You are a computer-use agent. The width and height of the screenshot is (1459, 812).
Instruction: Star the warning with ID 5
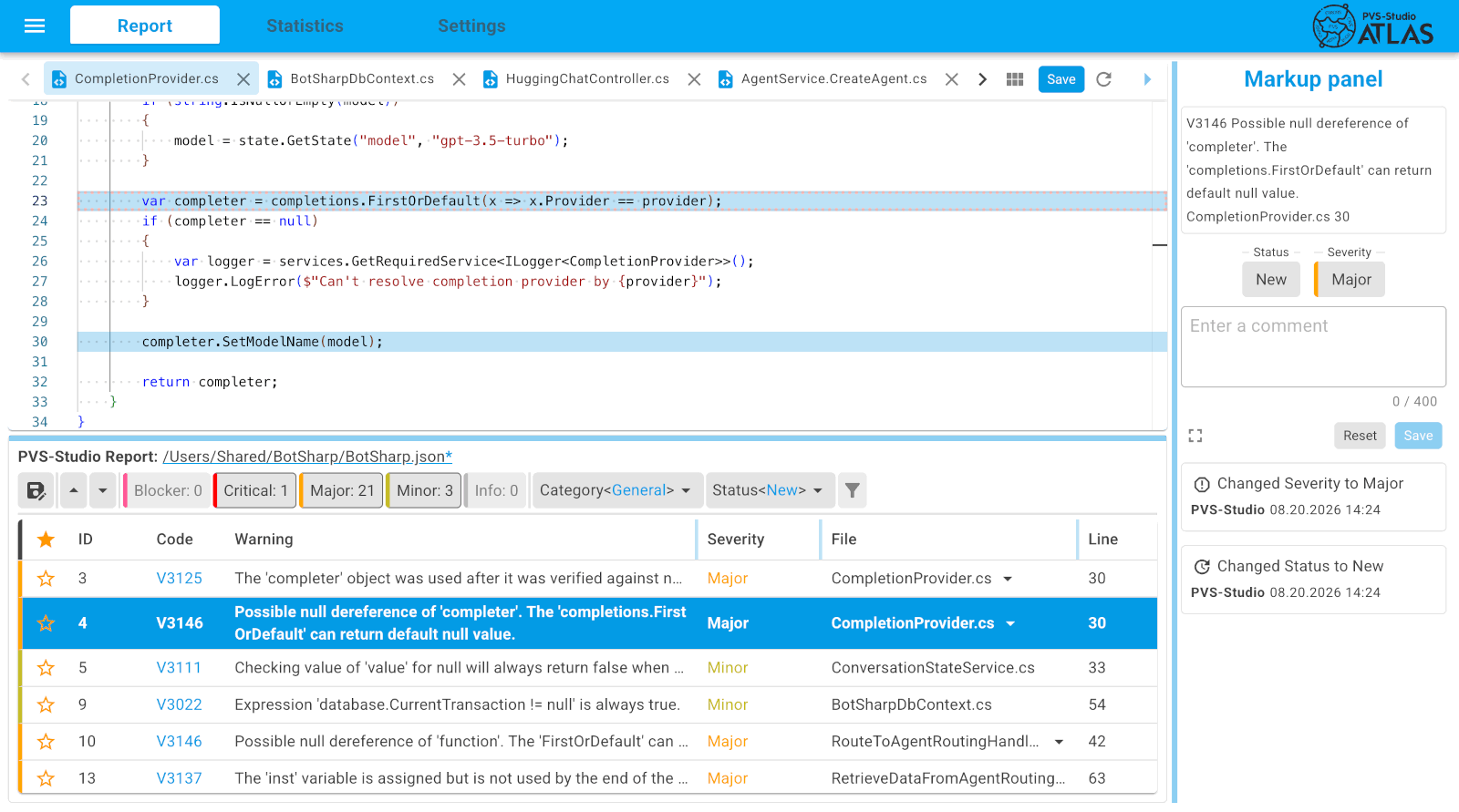[x=46, y=668]
